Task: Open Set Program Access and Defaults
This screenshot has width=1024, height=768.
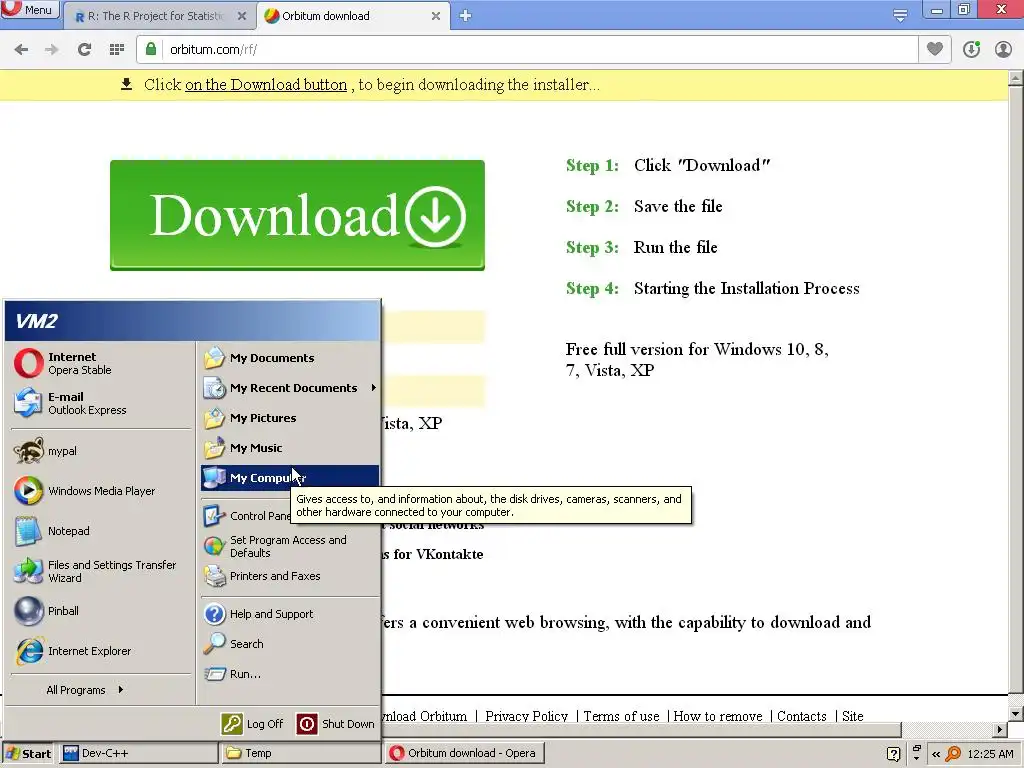Action: click(290, 546)
